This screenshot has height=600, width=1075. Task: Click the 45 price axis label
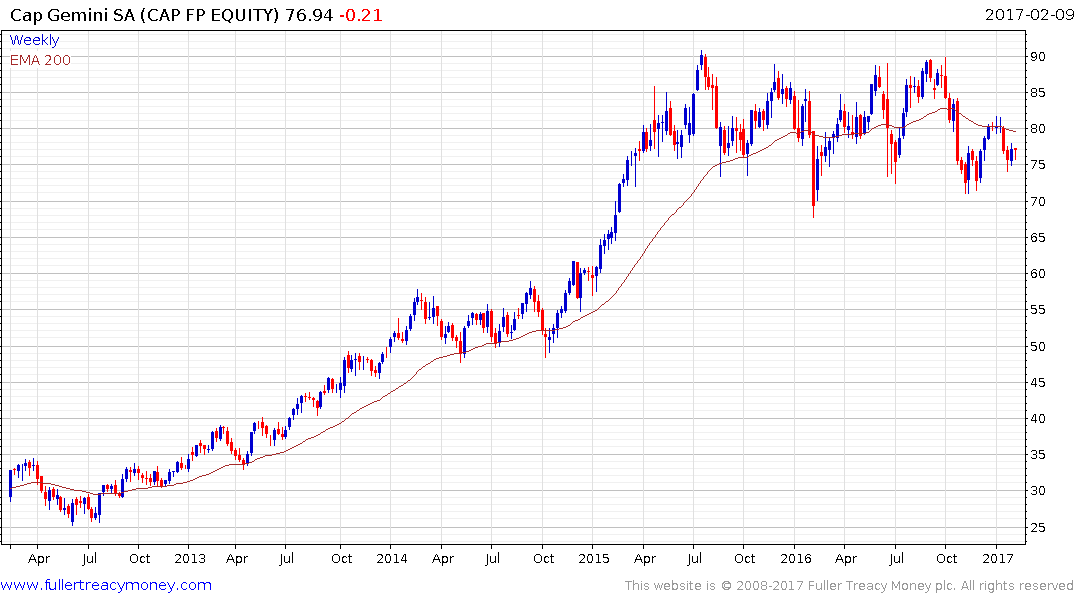point(1037,383)
